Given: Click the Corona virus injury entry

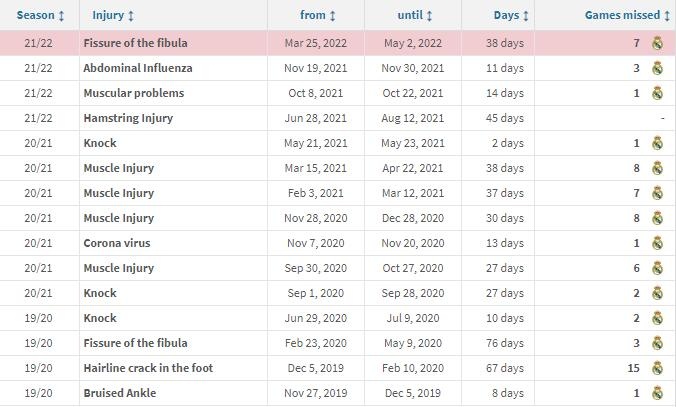Looking at the screenshot, I should coord(117,243).
